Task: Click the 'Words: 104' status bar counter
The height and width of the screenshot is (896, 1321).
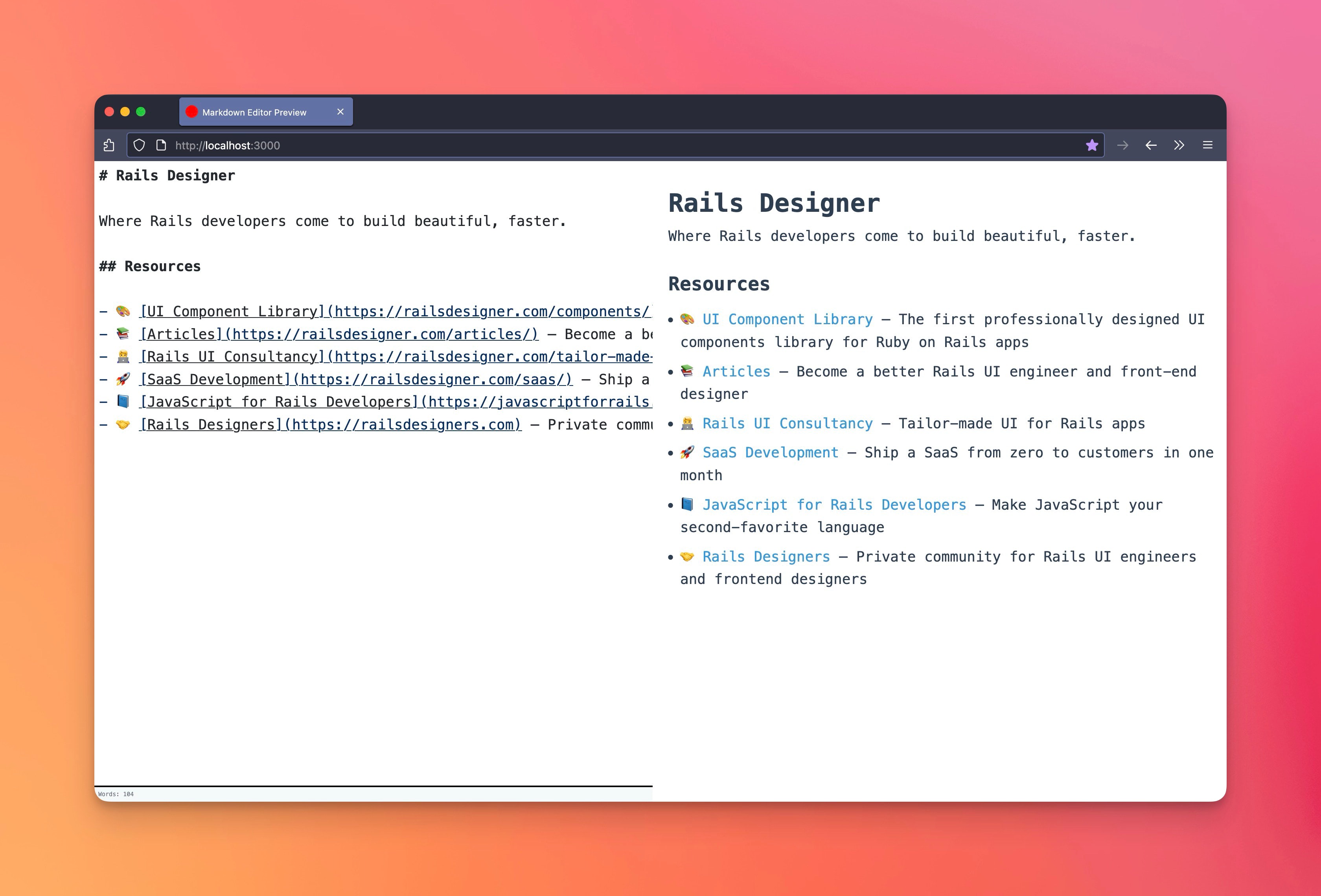Action: [116, 794]
